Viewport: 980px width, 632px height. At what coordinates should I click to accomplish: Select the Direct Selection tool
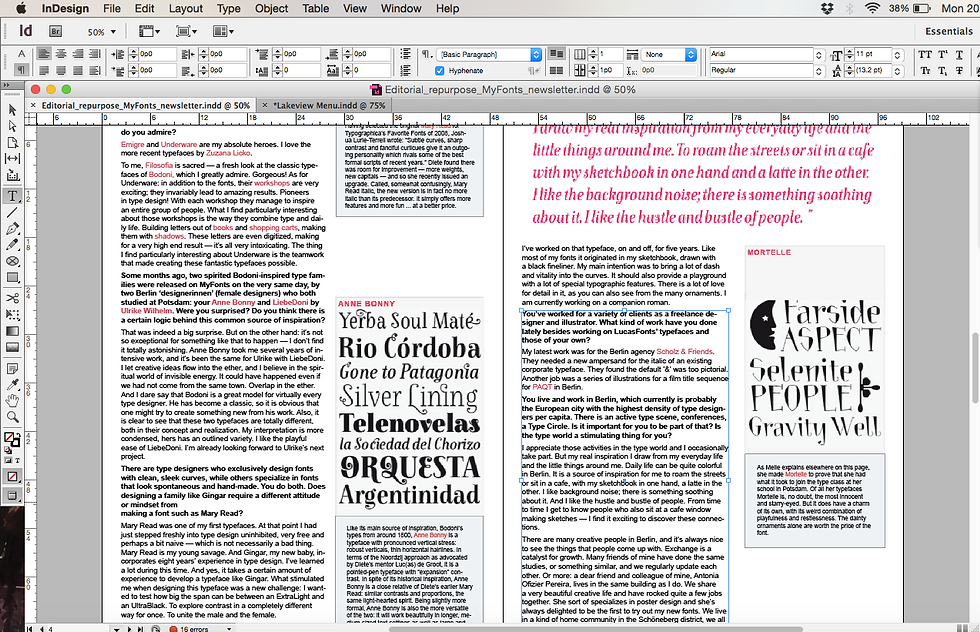(x=12, y=126)
